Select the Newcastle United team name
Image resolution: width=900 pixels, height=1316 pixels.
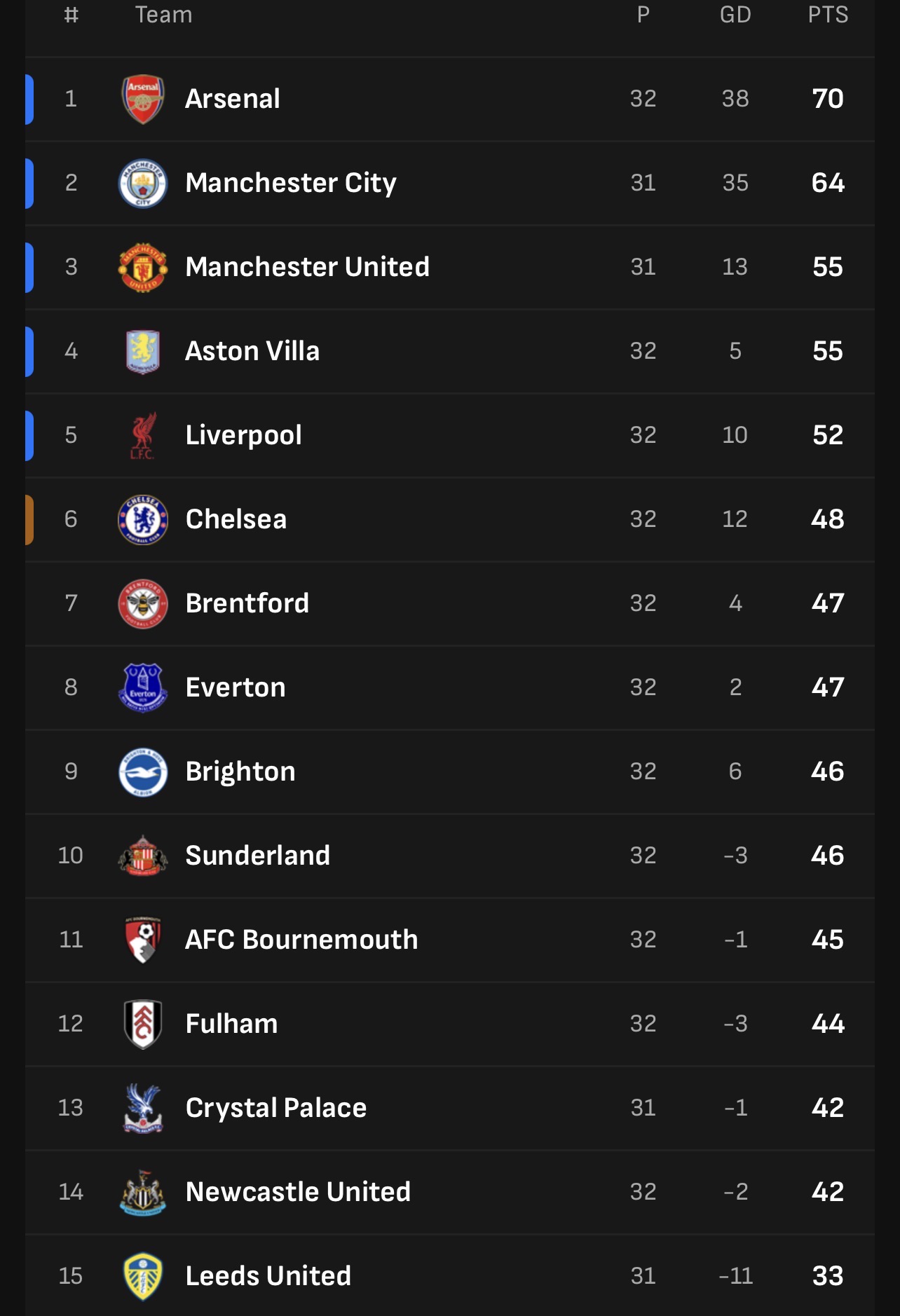pos(298,1192)
